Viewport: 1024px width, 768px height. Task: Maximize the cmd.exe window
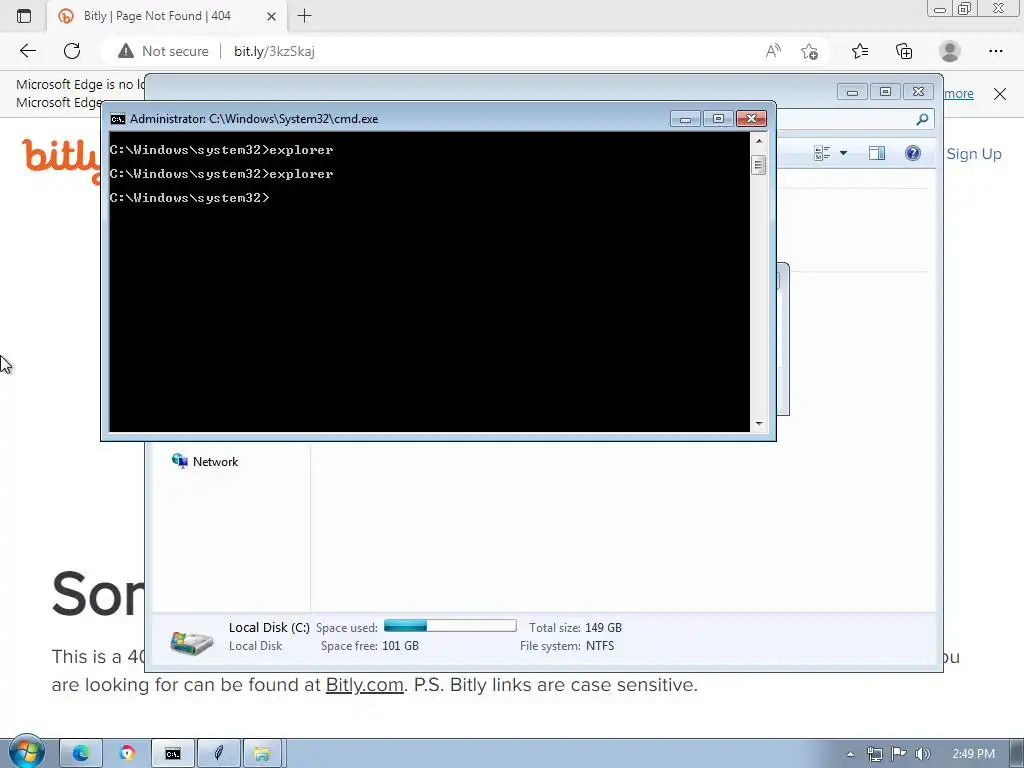click(x=718, y=119)
